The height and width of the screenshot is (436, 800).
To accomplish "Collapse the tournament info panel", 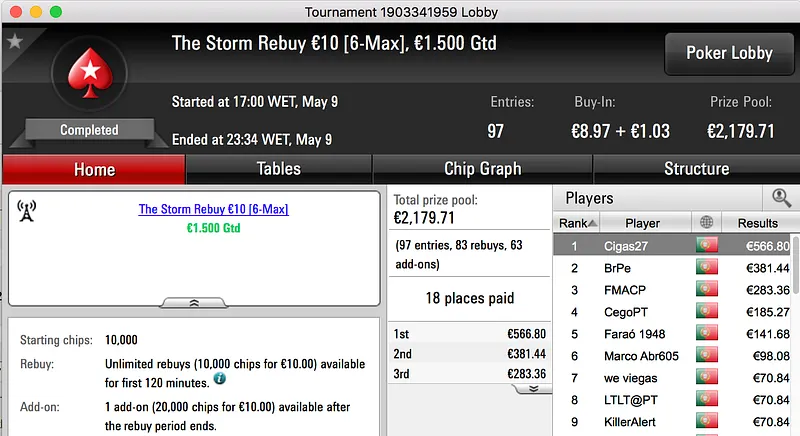I will point(194,301).
